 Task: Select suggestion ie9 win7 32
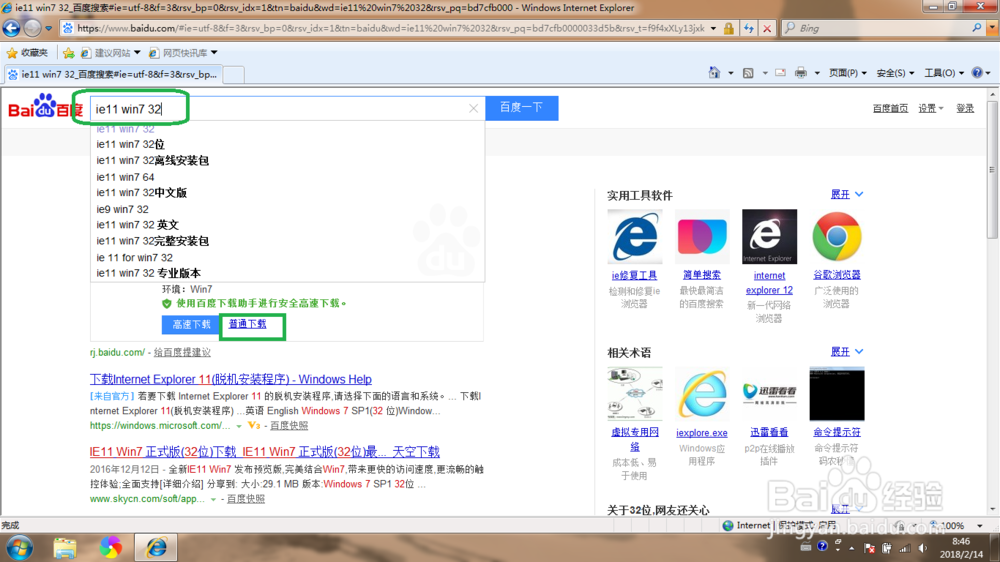122,209
